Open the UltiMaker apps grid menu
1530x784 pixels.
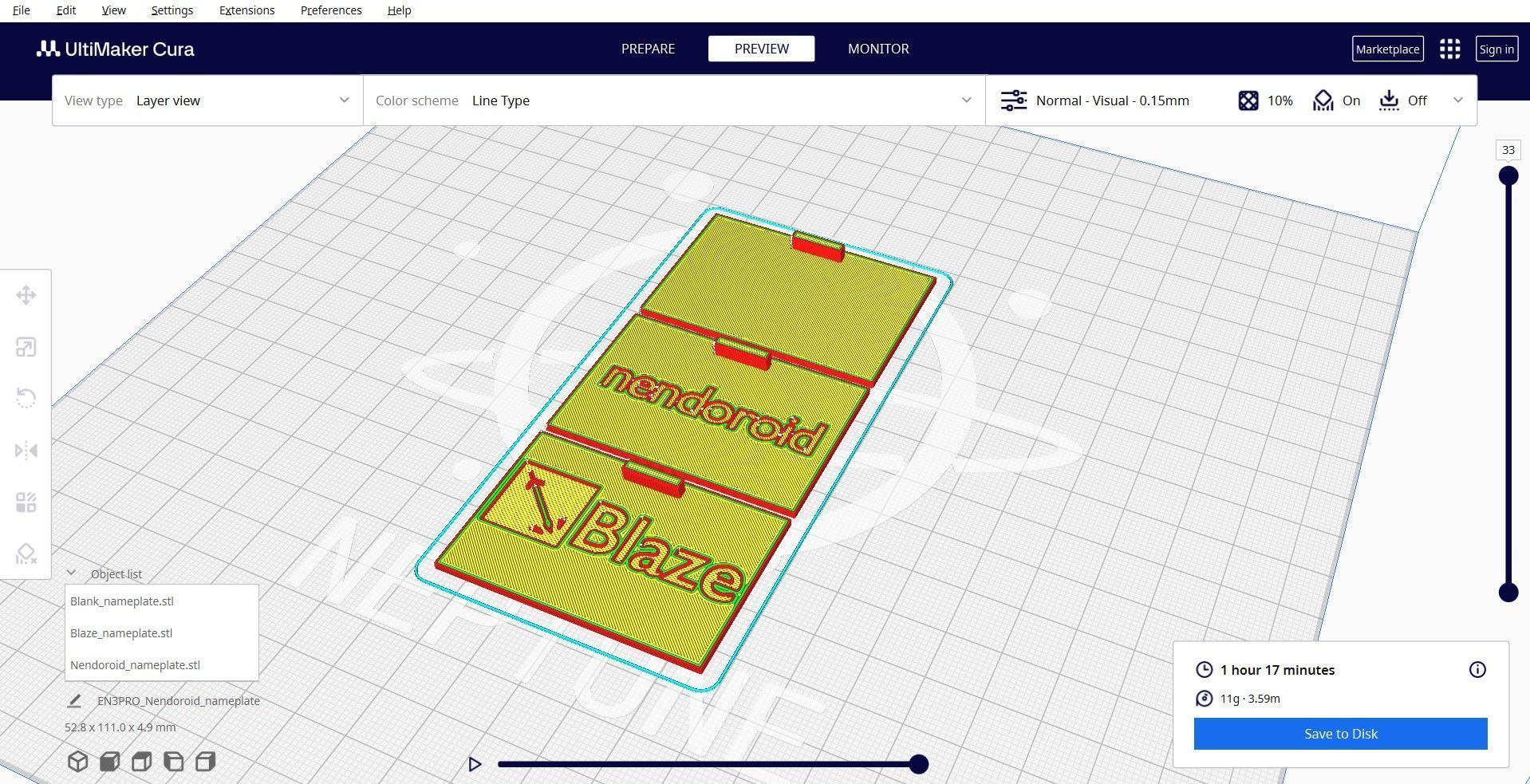(x=1449, y=49)
